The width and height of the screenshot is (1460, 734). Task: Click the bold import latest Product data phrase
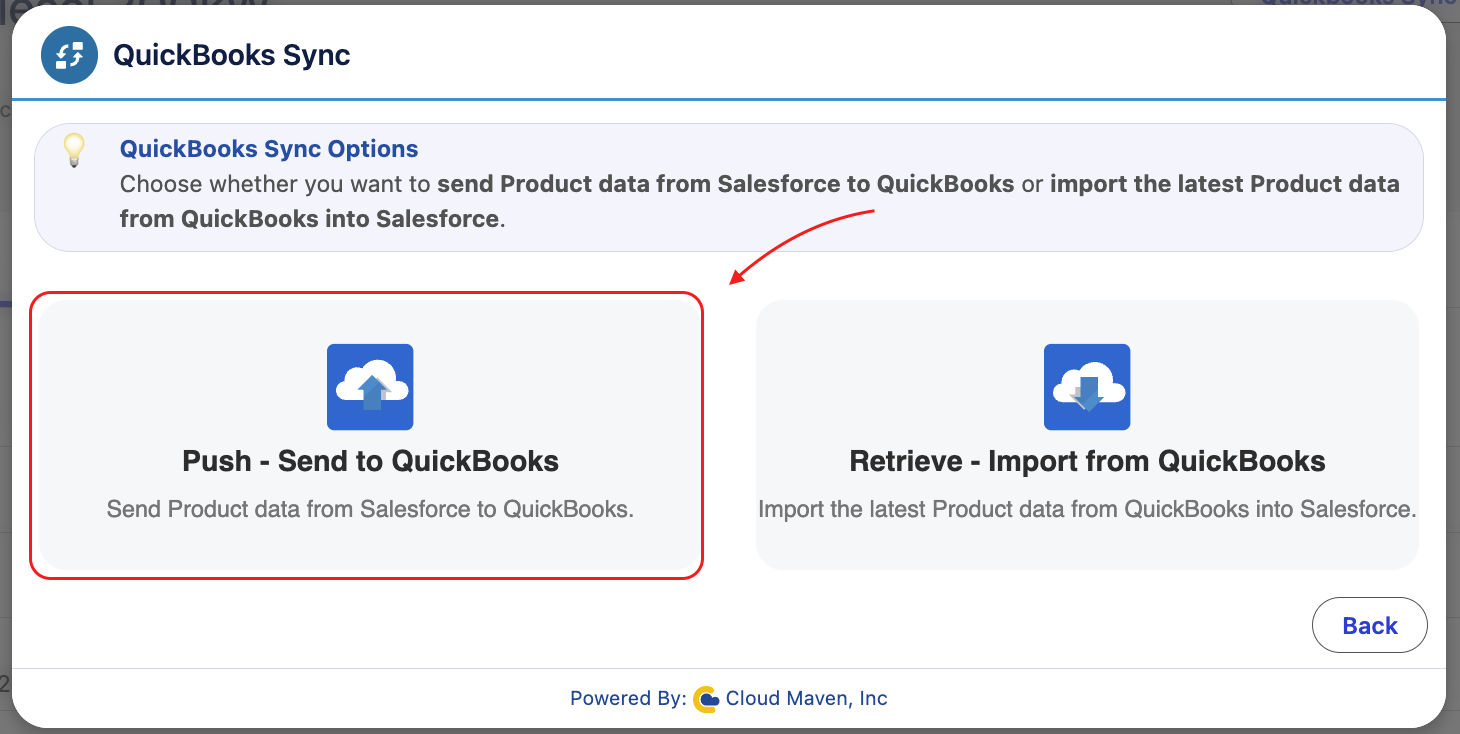pos(760,201)
